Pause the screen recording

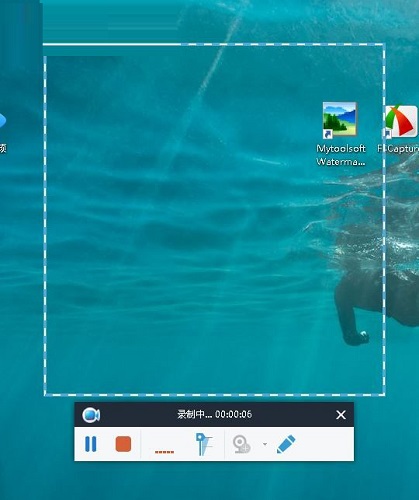click(91, 444)
